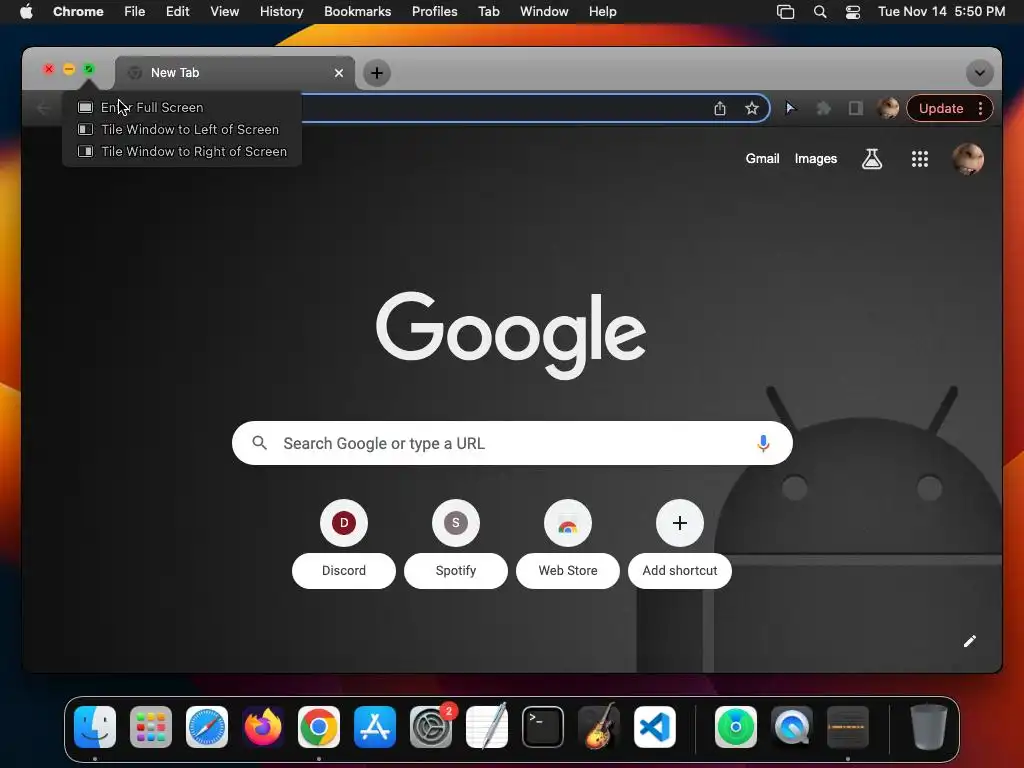Open the Window menu
Image resolution: width=1024 pixels, height=768 pixels.
click(544, 12)
